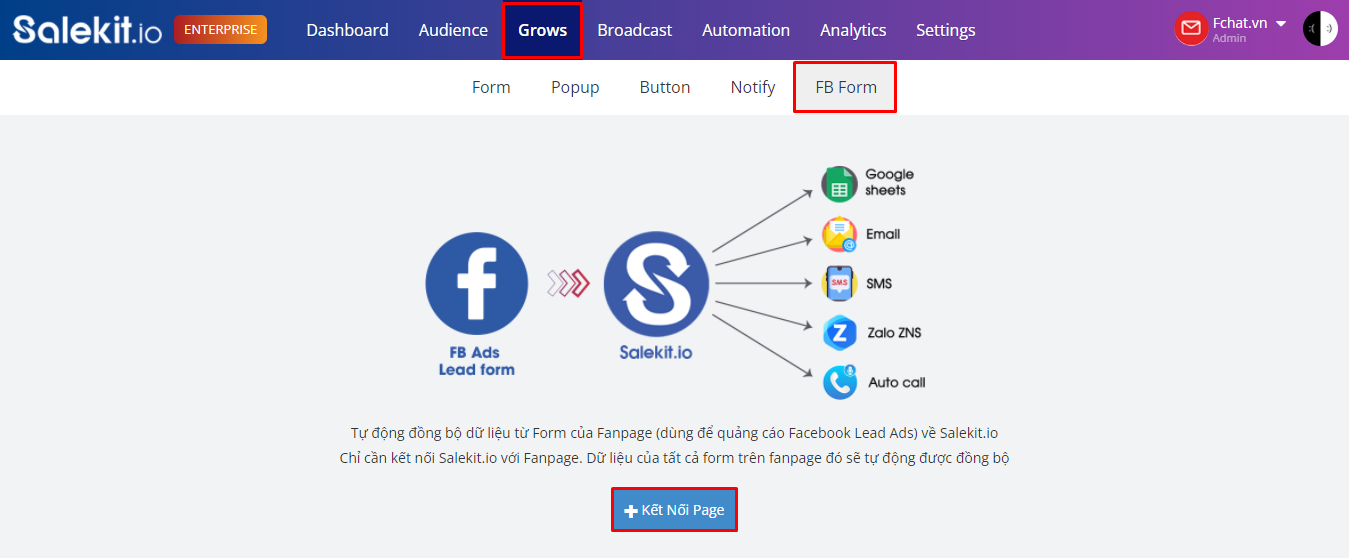Screen dimensions: 1349x558
Task: Select the Grows menu item
Action: [542, 30]
